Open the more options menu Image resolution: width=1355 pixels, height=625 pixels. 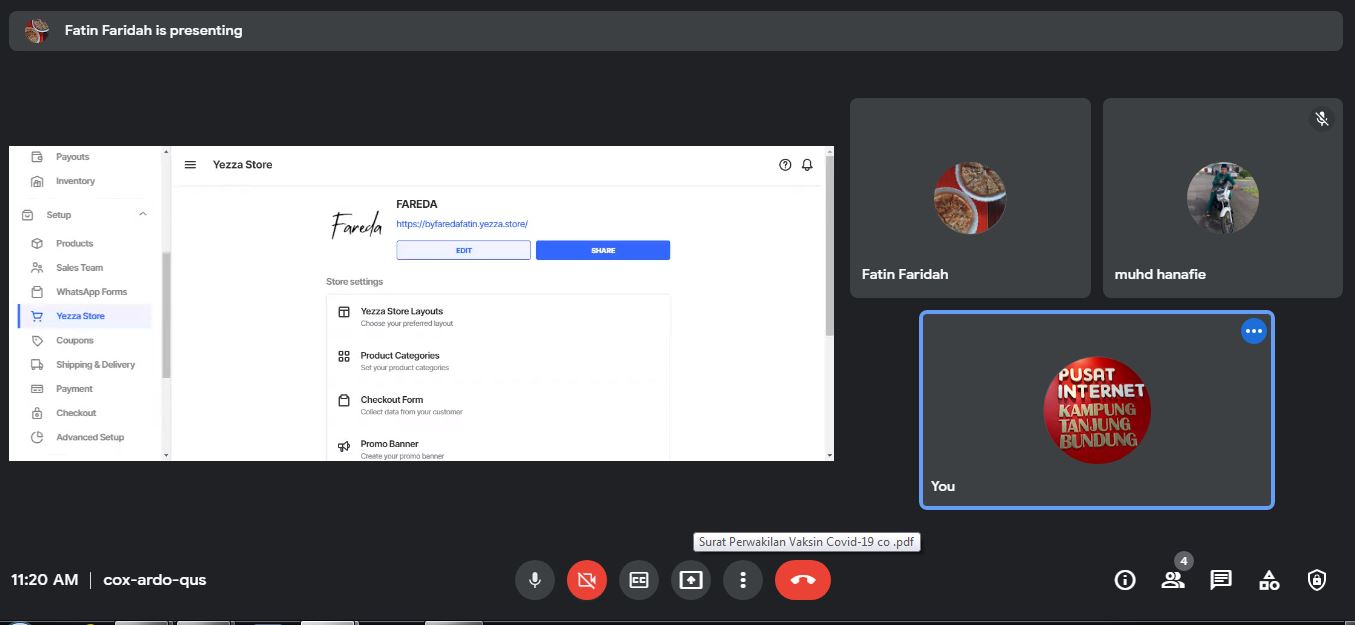click(x=743, y=580)
